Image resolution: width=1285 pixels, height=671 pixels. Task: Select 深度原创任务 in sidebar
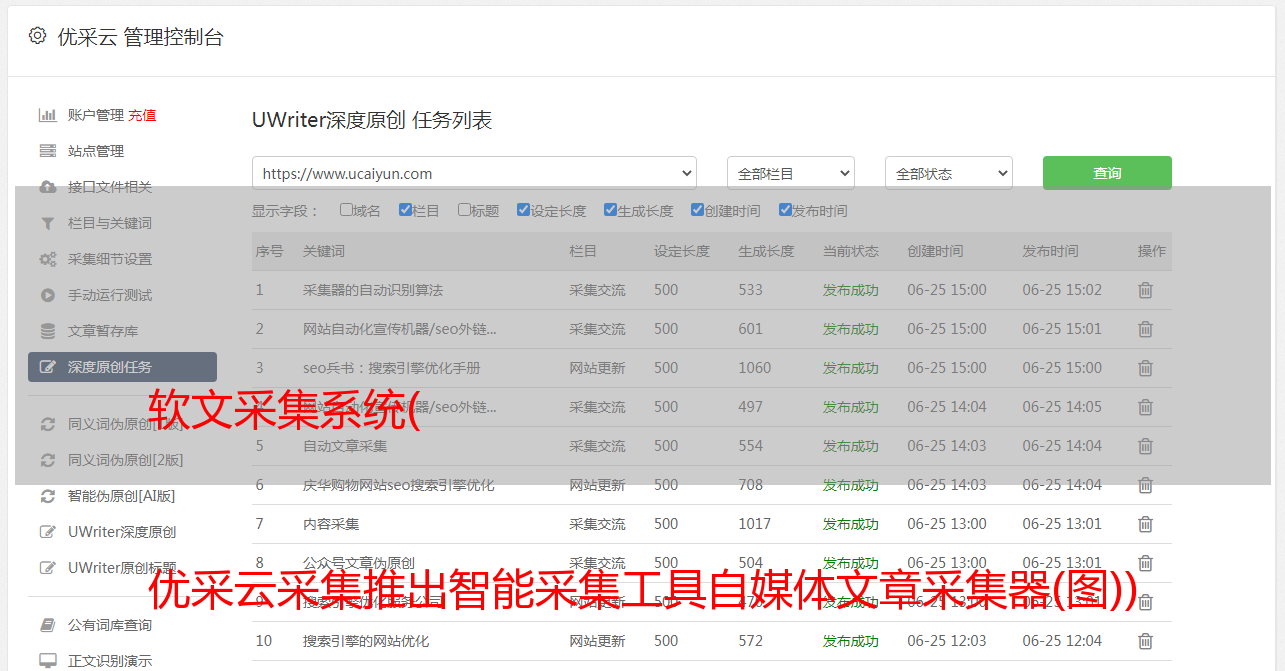tap(122, 367)
